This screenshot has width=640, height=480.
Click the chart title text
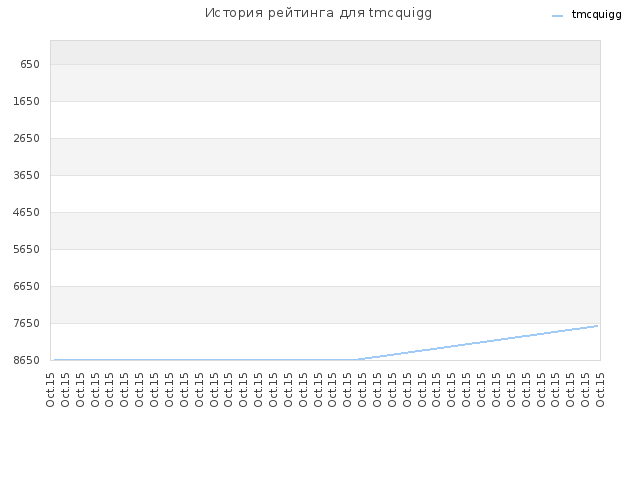click(x=318, y=13)
